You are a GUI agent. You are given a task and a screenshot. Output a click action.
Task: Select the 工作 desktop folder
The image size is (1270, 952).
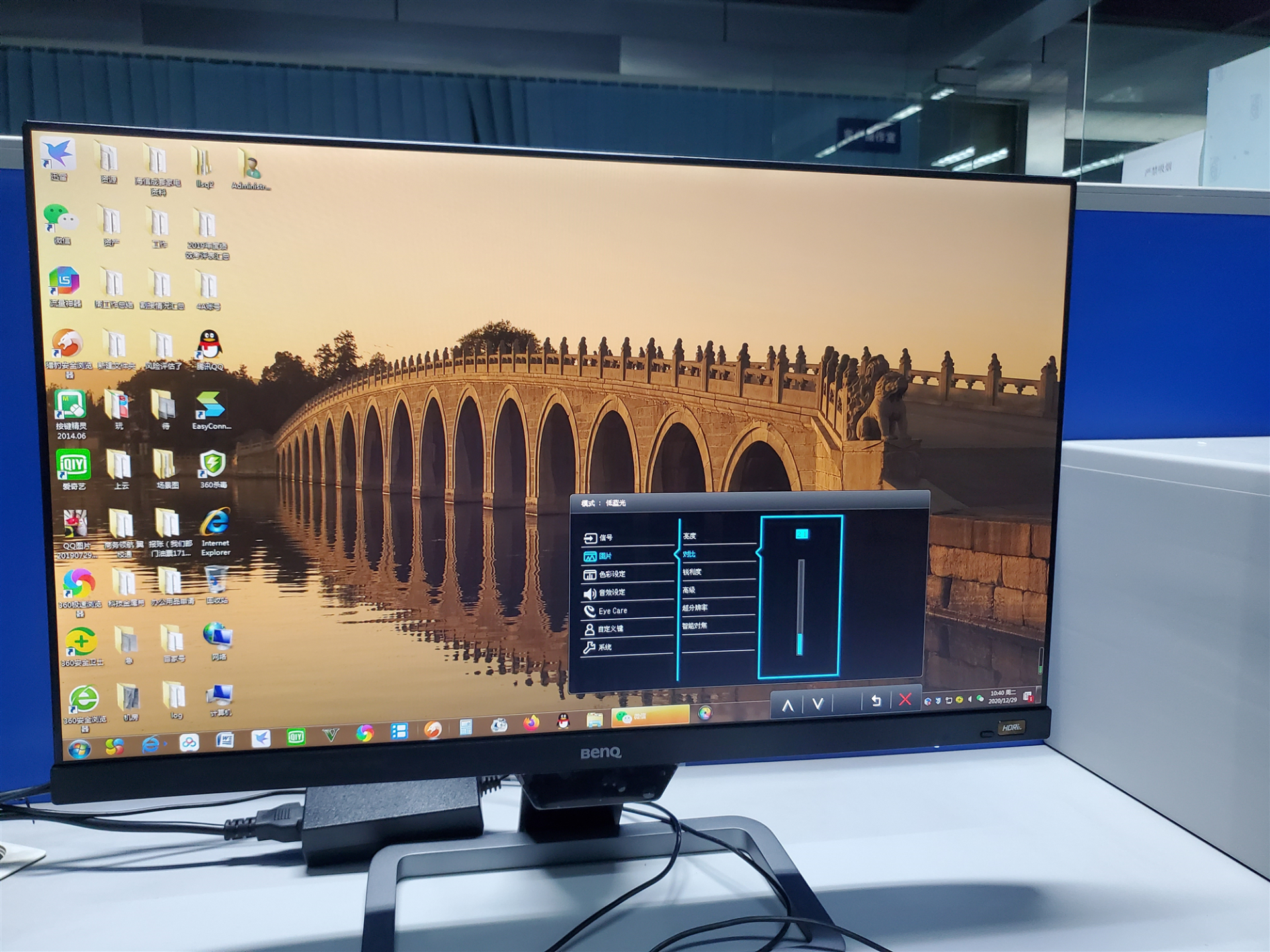point(159,228)
